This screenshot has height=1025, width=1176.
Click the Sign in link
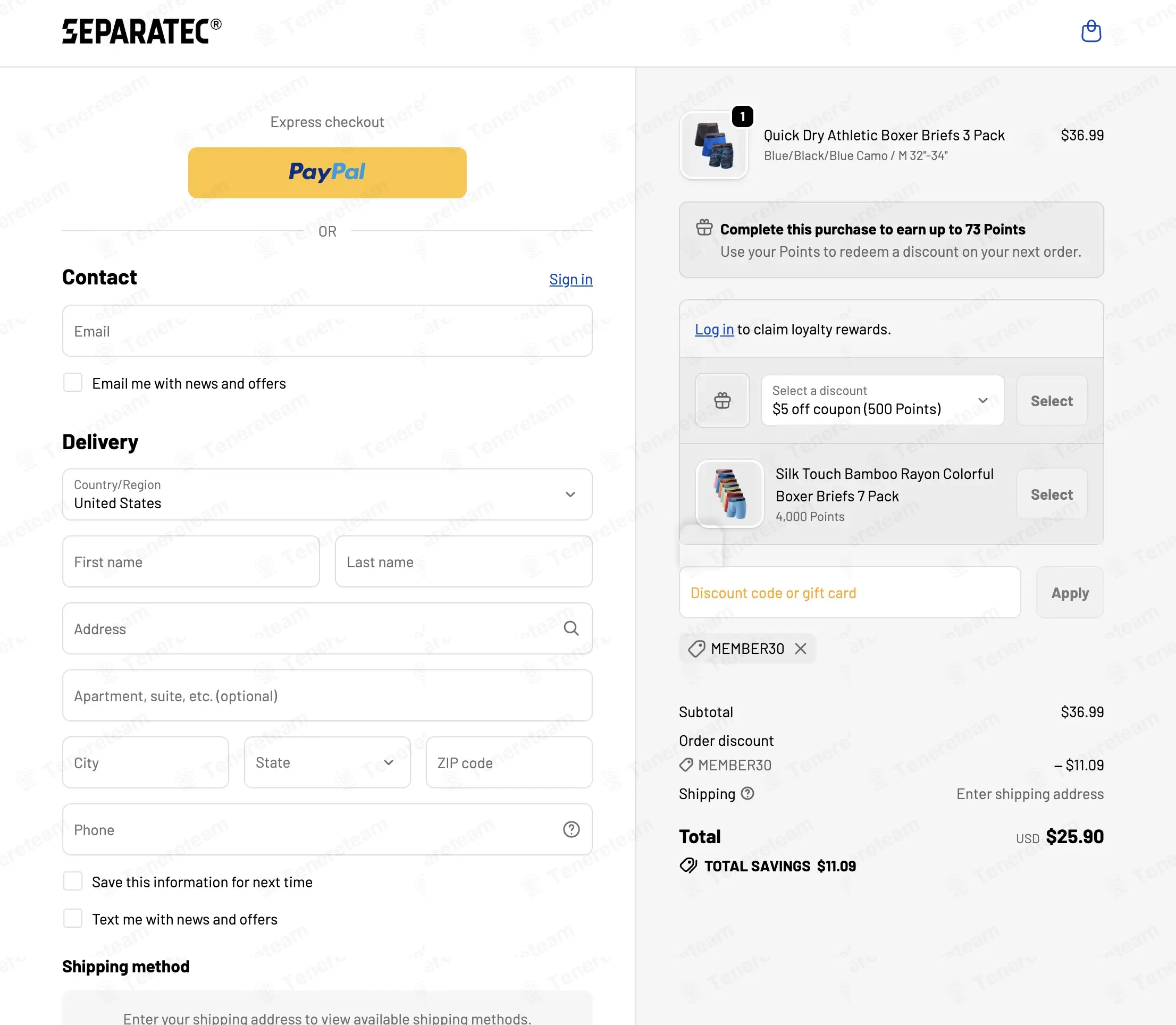570,279
